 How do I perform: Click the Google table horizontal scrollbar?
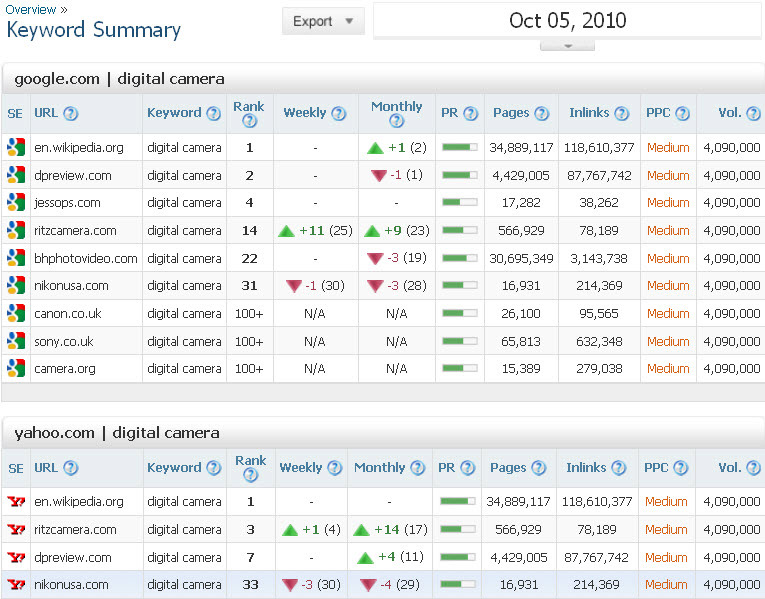(x=382, y=392)
